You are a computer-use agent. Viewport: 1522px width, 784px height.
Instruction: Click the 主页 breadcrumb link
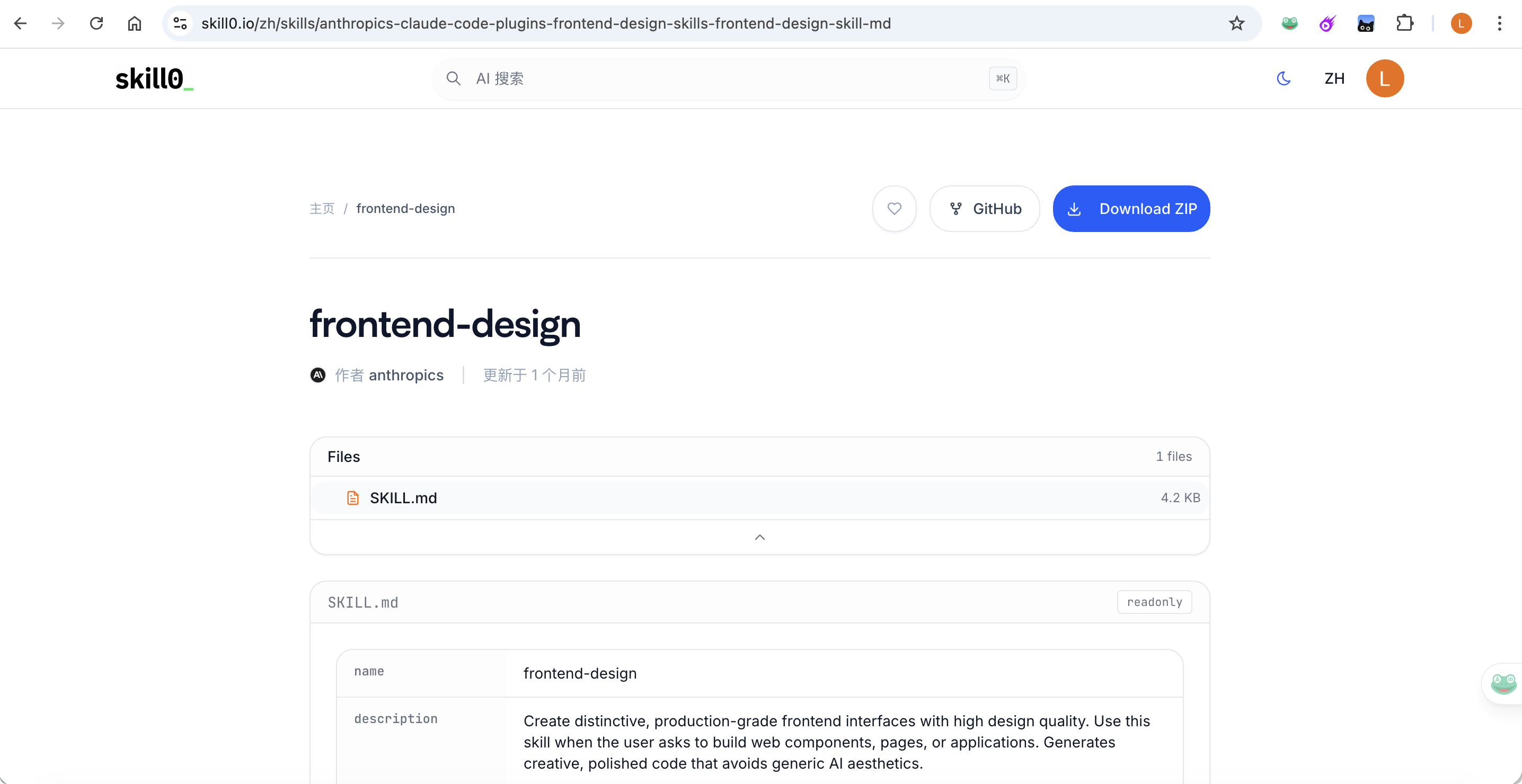click(x=322, y=209)
